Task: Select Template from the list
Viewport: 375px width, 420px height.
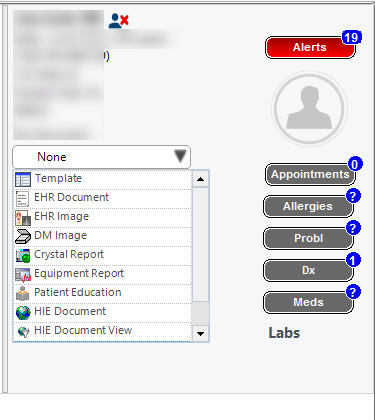Action: click(x=103, y=179)
